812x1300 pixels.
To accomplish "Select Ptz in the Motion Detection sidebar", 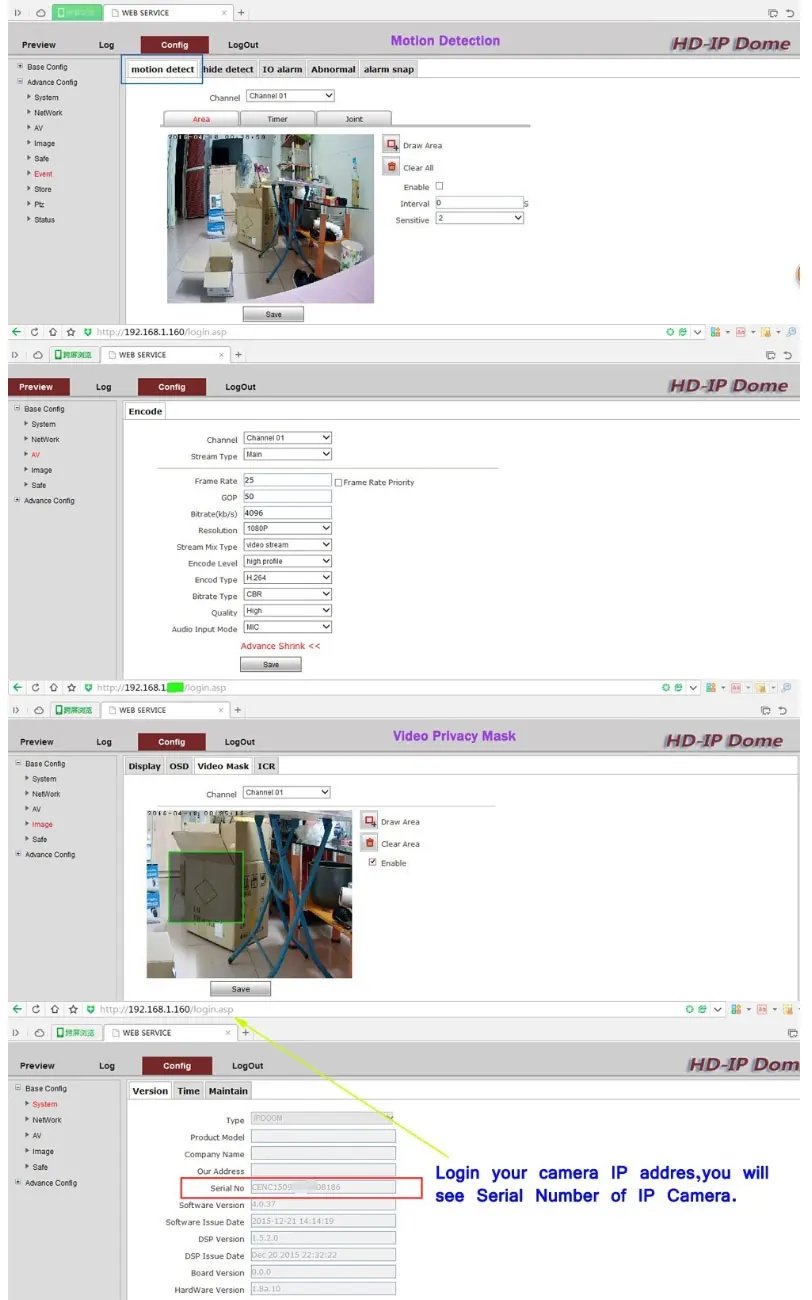I will [x=39, y=204].
